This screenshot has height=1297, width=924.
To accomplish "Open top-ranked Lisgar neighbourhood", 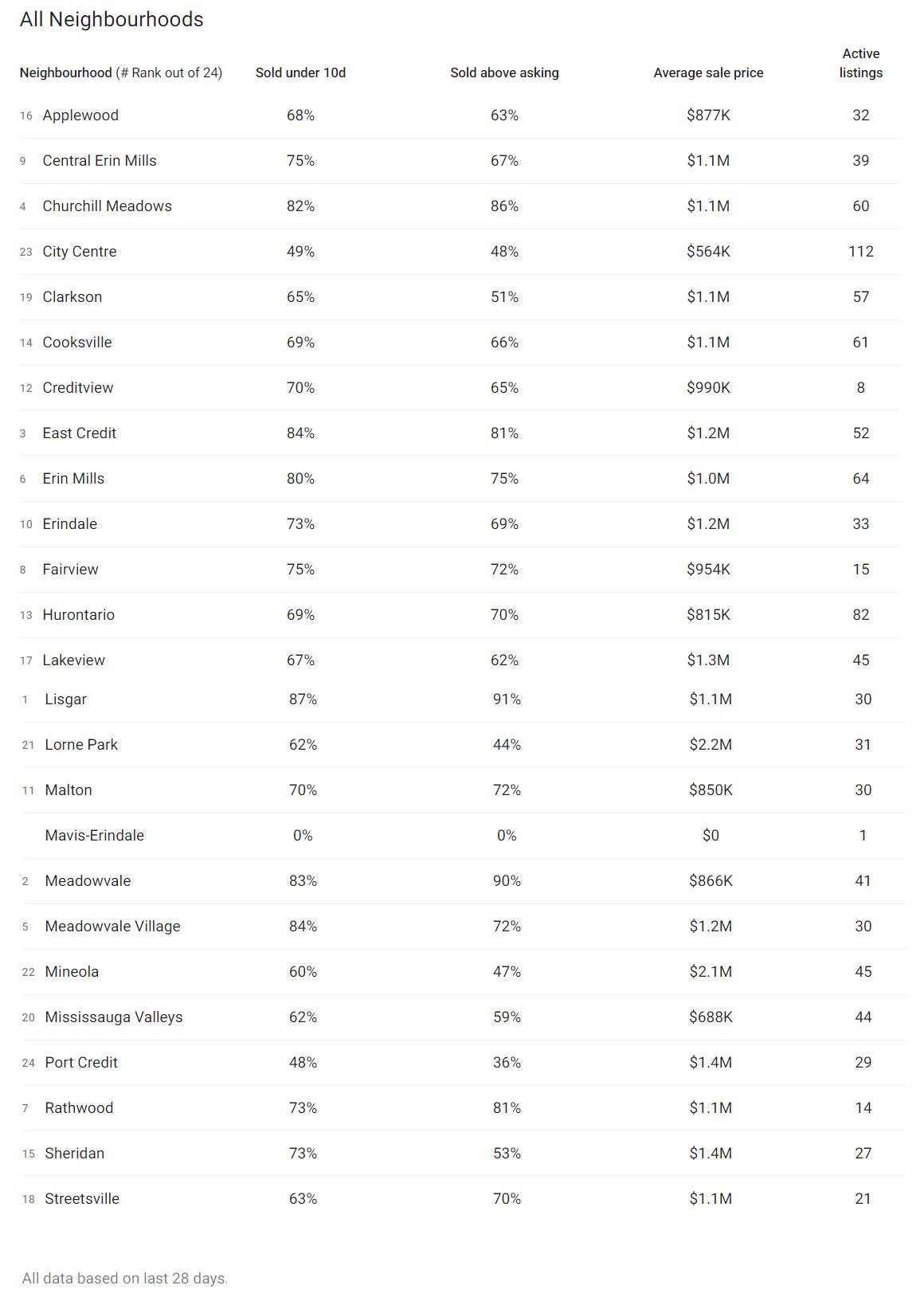I will pyautogui.click(x=65, y=699).
